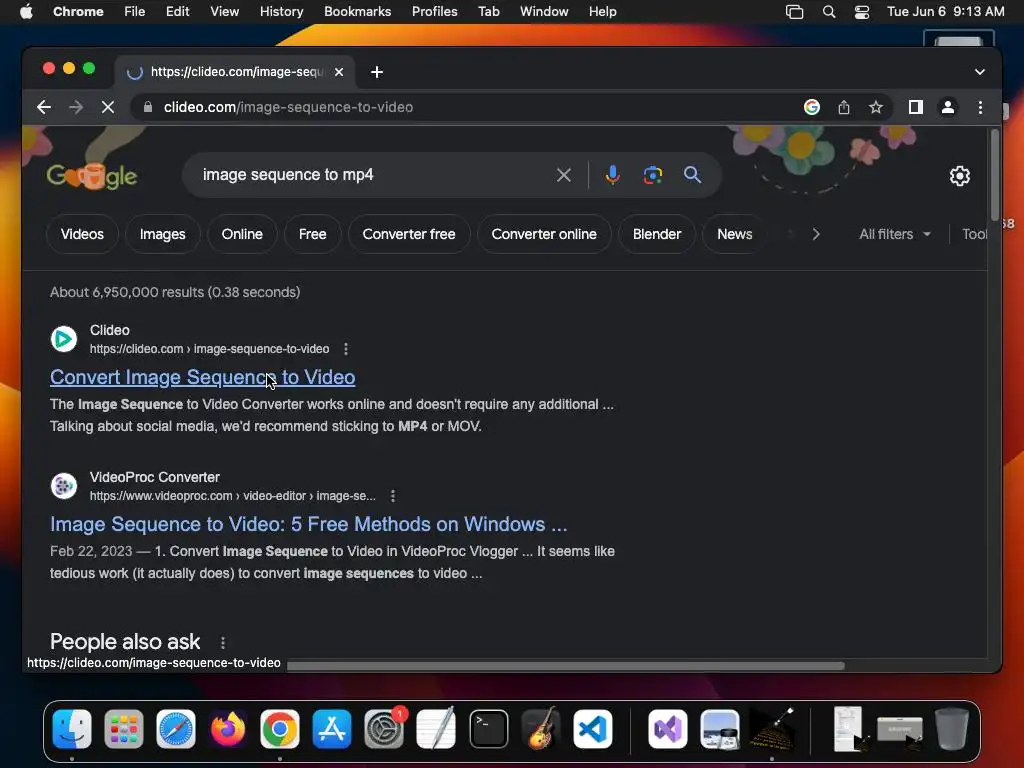
Task: Open App Store from the Dock
Action: pos(332,729)
